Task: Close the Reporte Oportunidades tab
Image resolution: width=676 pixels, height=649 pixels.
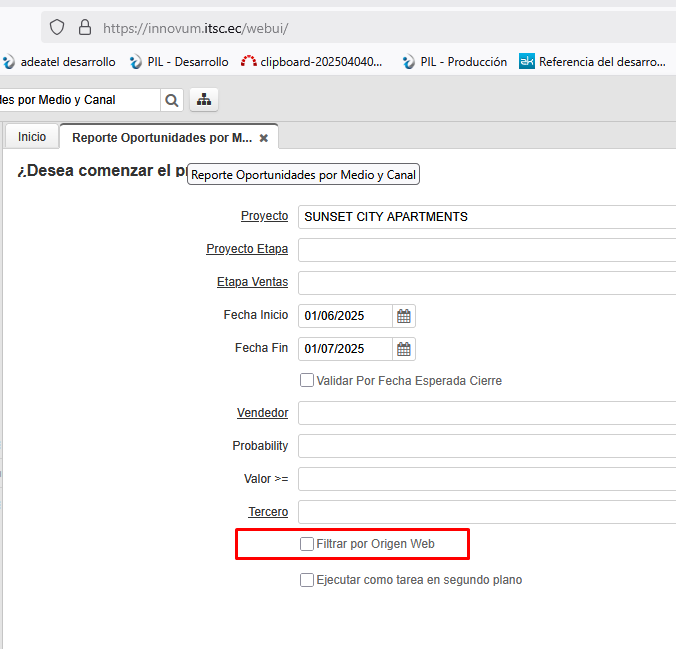Action: [264, 138]
